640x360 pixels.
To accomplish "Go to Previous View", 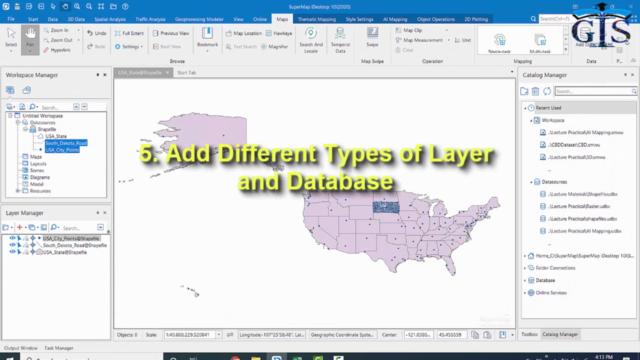I will coord(171,33).
